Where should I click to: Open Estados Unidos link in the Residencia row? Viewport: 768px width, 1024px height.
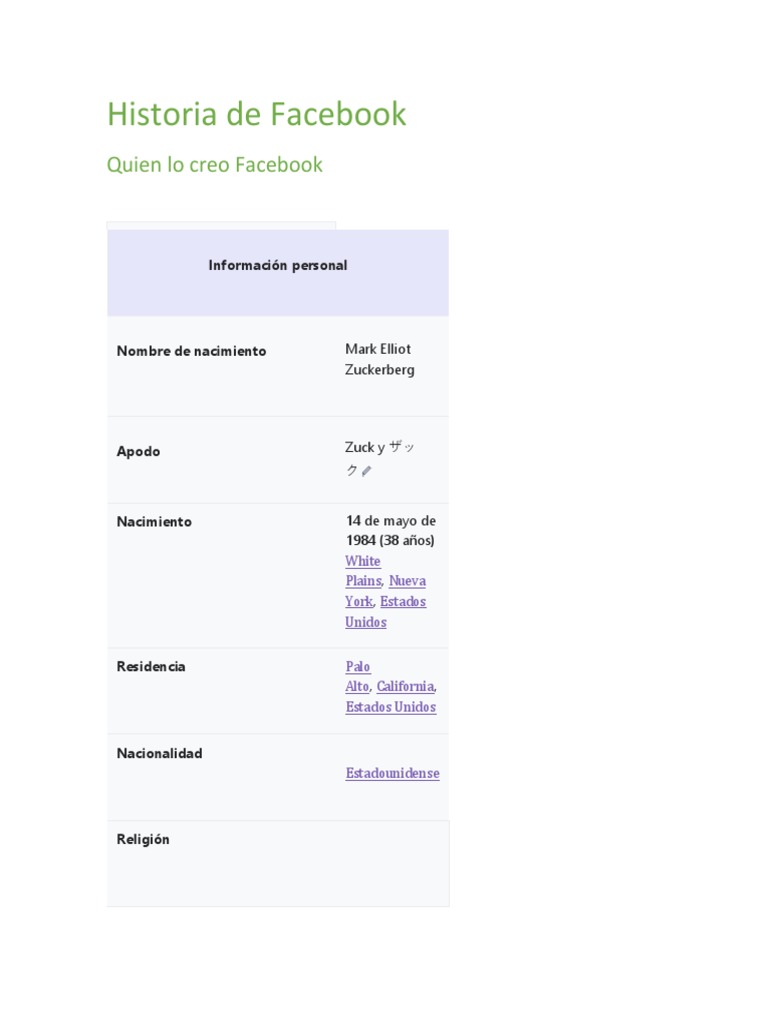click(390, 707)
